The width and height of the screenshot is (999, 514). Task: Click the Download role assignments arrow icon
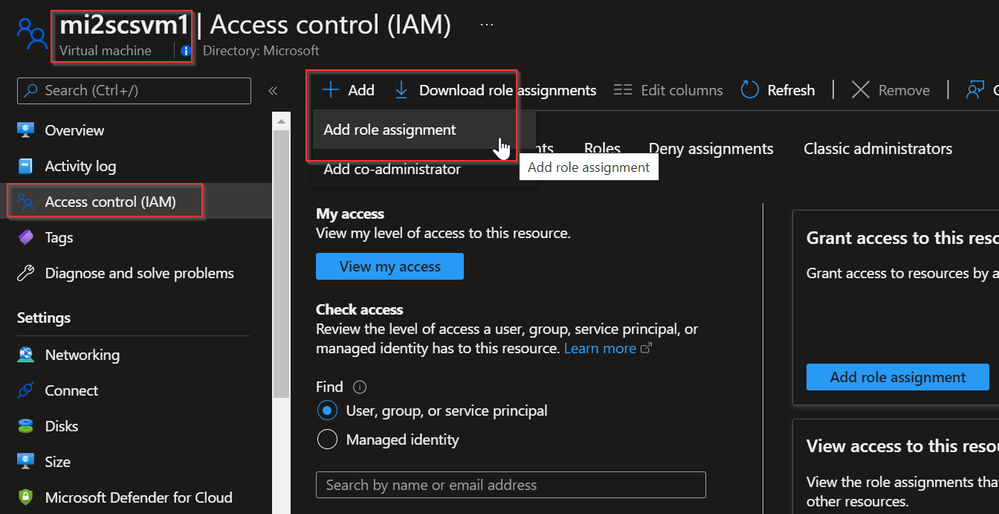(x=401, y=90)
